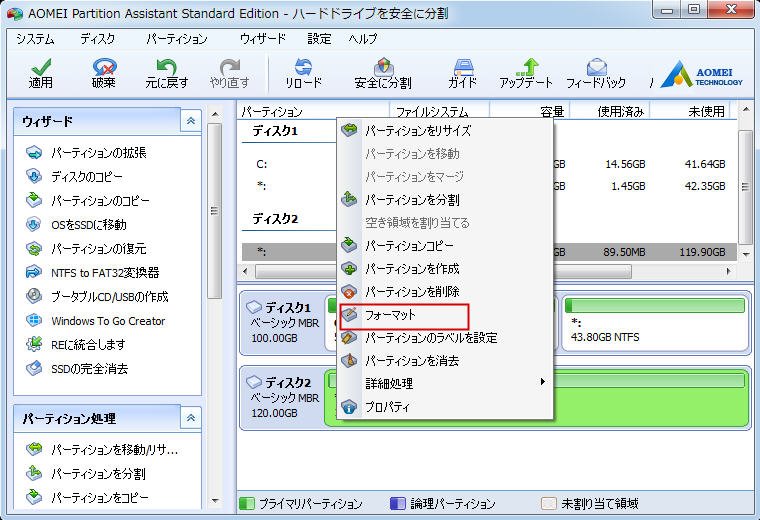Choose パーティションコピー from context menu
The image size is (760, 520).
click(x=445, y=246)
